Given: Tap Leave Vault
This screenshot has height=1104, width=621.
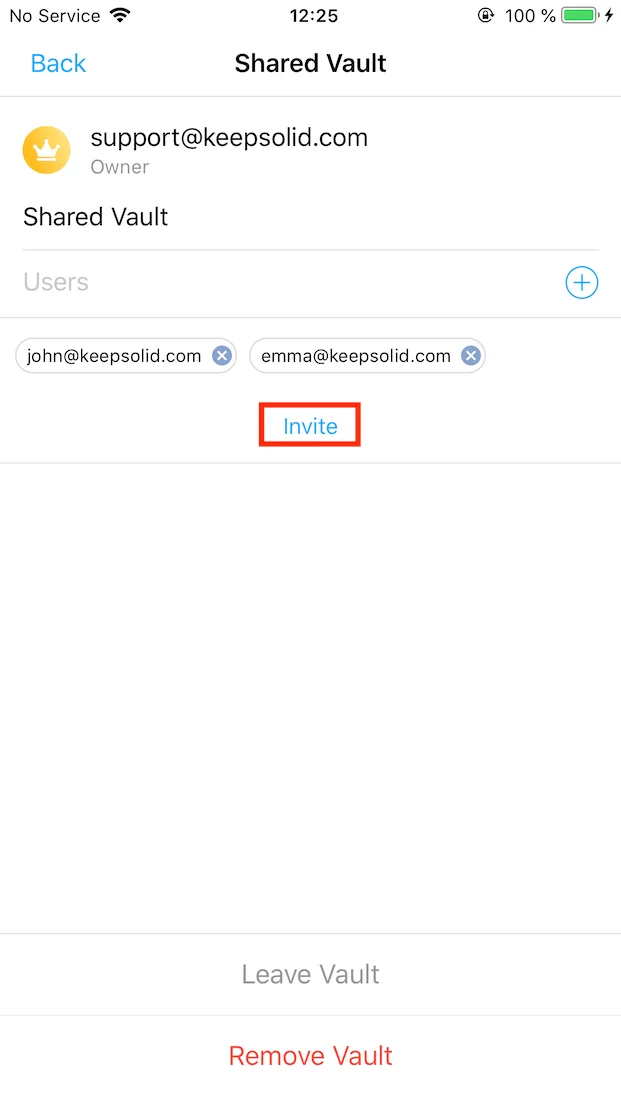Looking at the screenshot, I should click(310, 974).
